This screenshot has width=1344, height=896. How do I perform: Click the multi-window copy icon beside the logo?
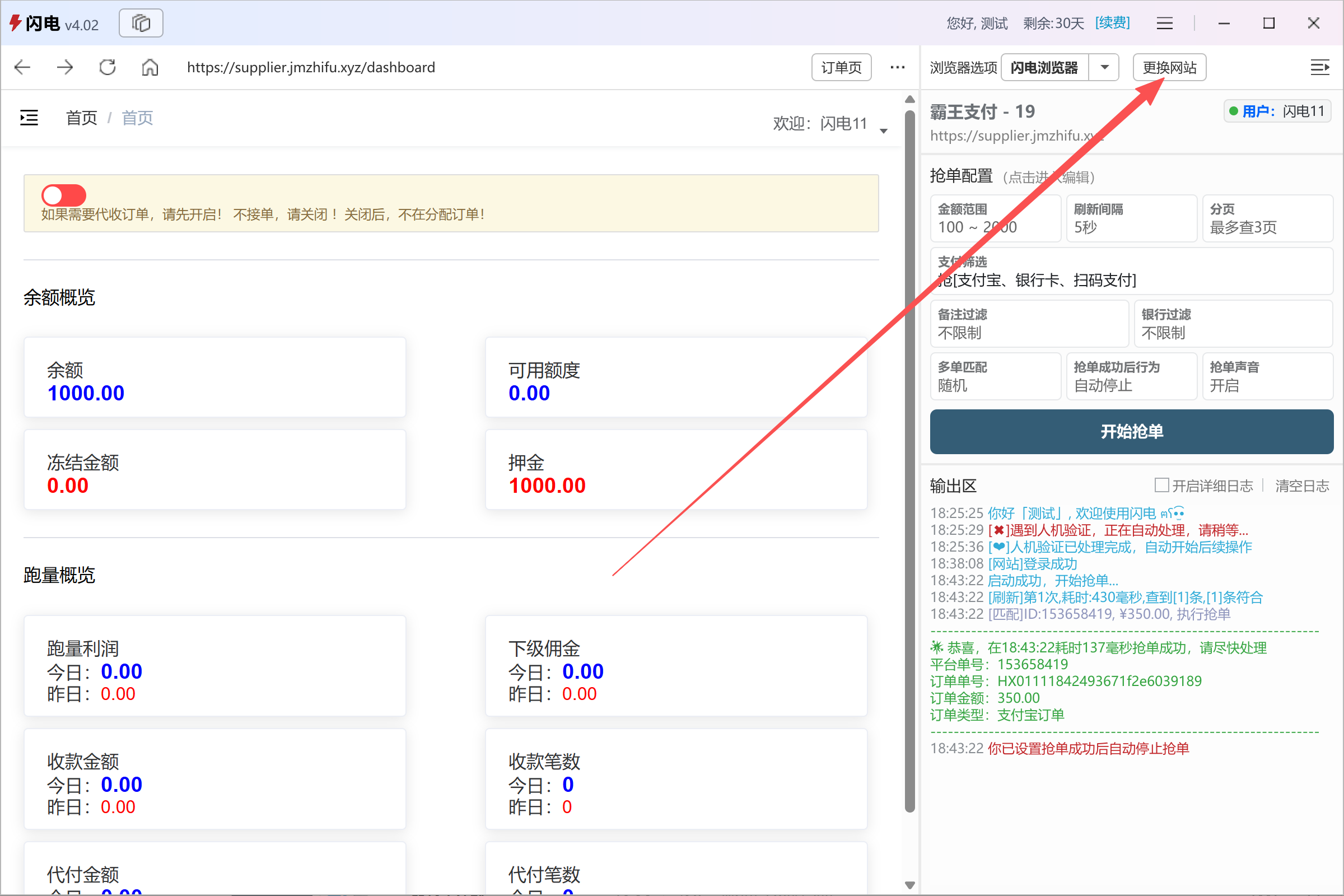141,23
